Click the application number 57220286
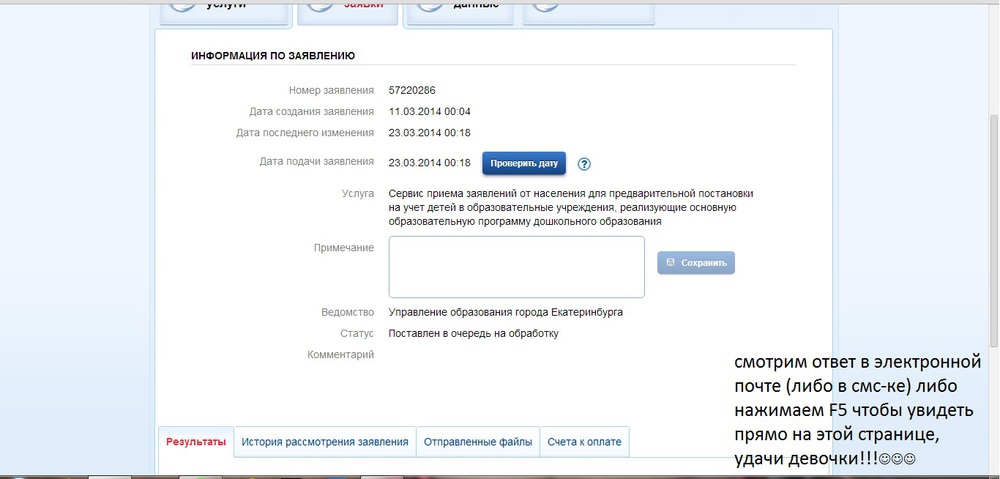Image resolution: width=1000 pixels, height=479 pixels. 412,90
